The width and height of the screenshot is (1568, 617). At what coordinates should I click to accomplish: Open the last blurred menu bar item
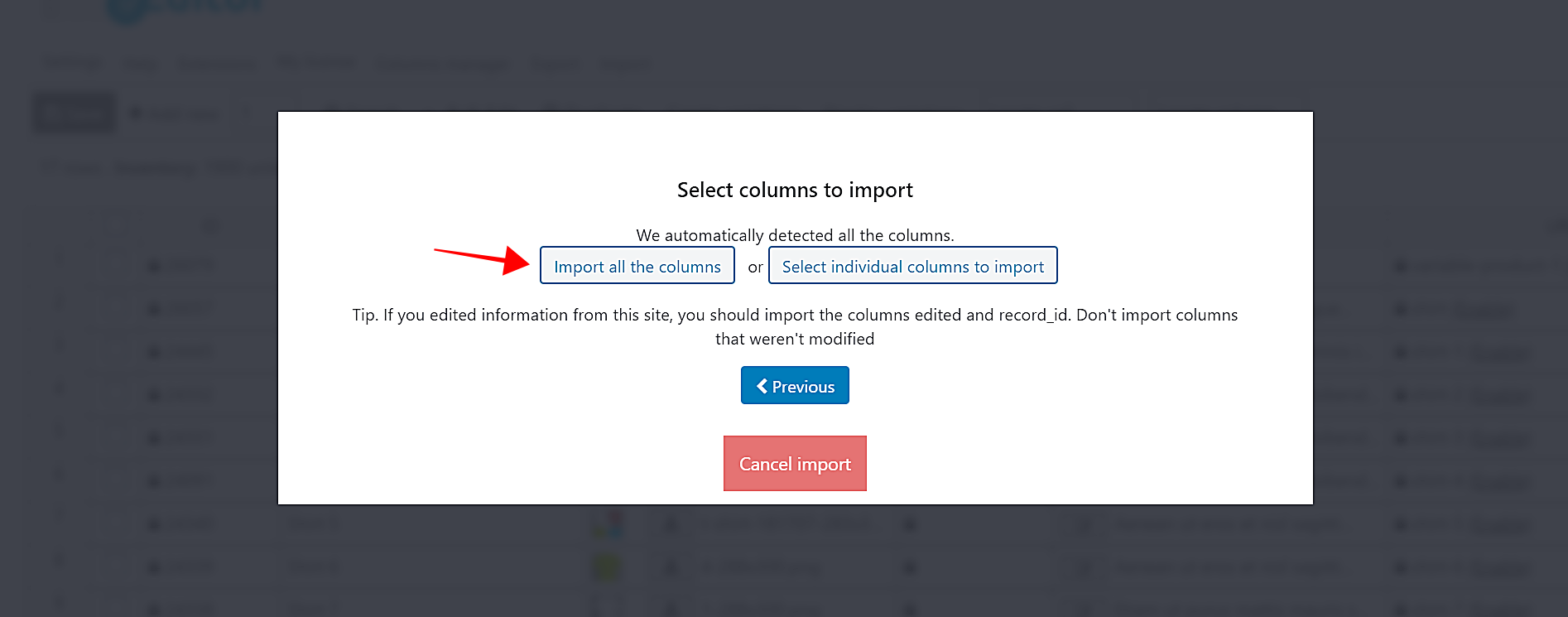(x=625, y=64)
